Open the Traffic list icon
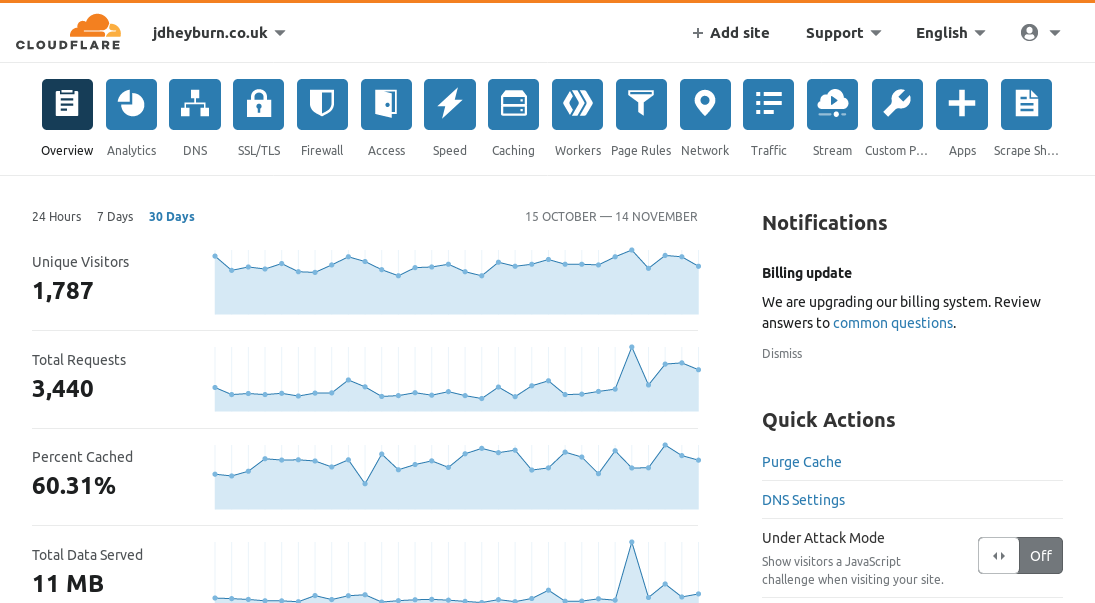The width and height of the screenshot is (1095, 603). pos(768,105)
